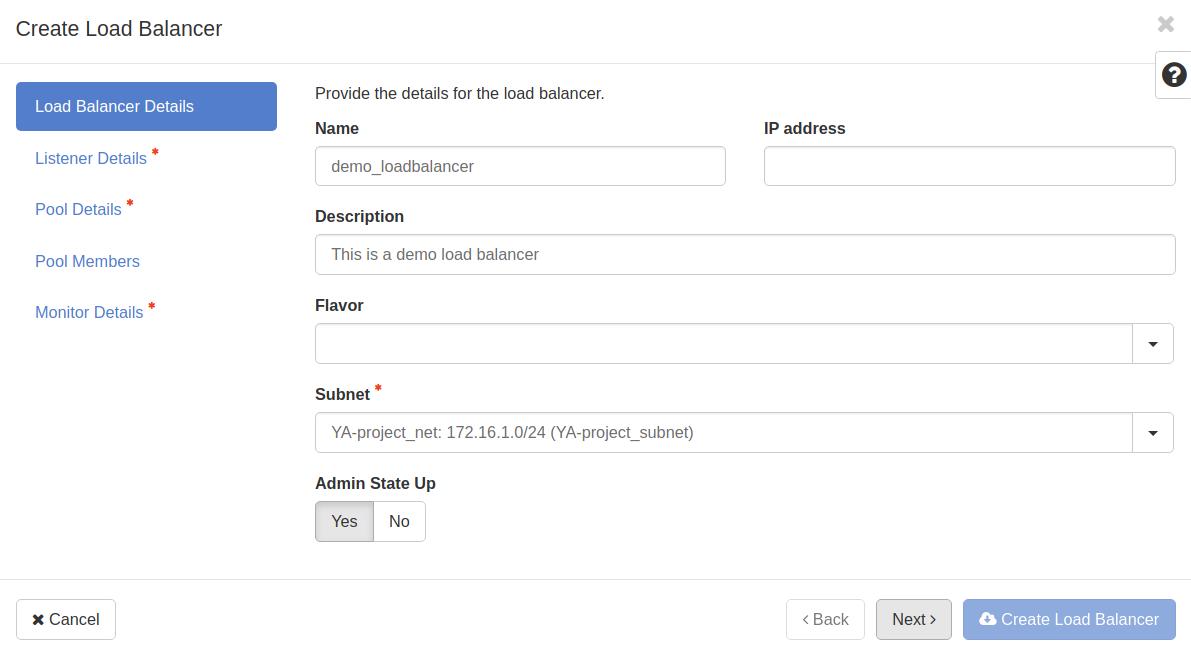Screen dimensions: 1191x652
Task: Click into the IP address field
Action: click(x=969, y=166)
